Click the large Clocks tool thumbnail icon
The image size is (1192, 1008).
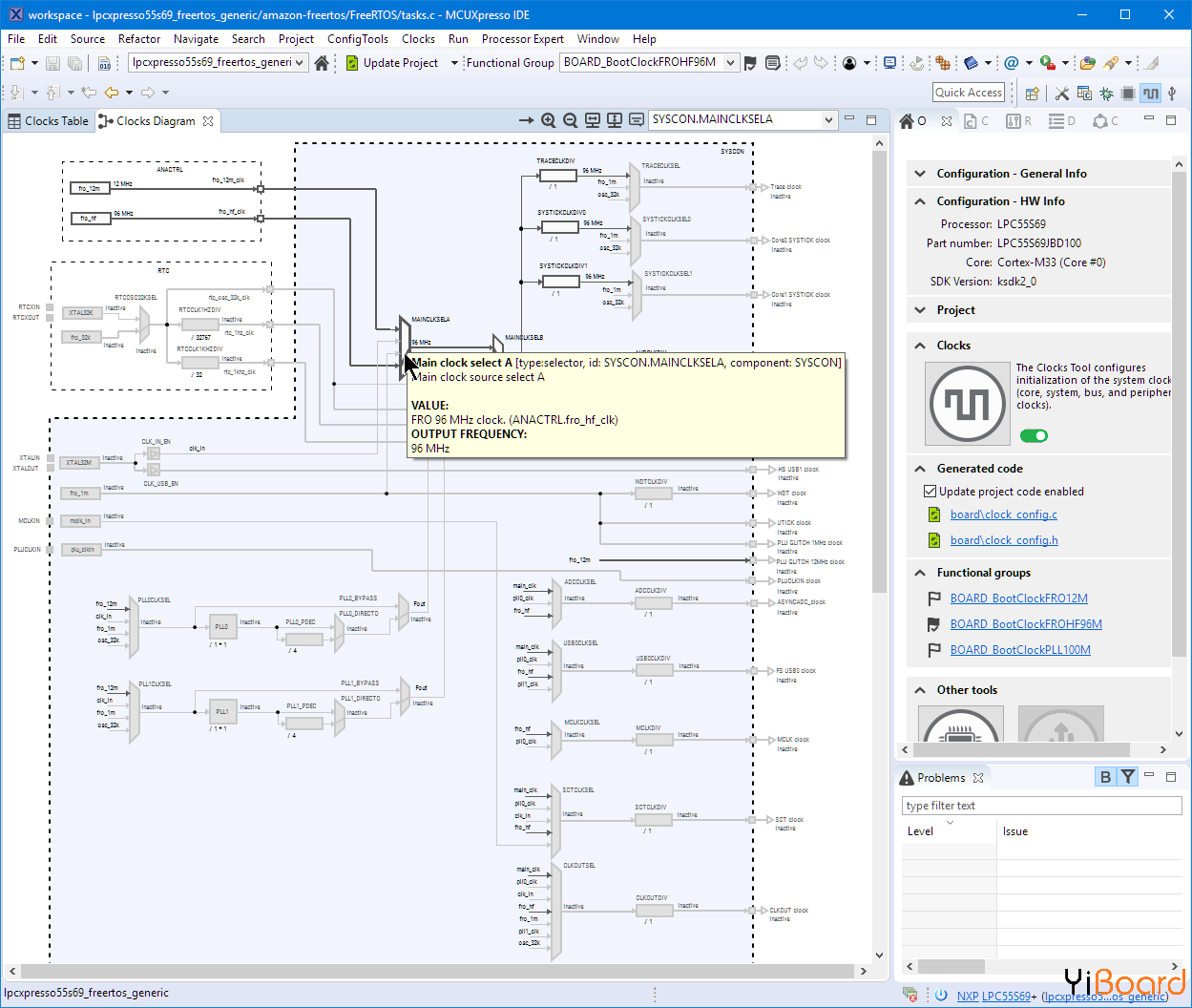[x=967, y=404]
